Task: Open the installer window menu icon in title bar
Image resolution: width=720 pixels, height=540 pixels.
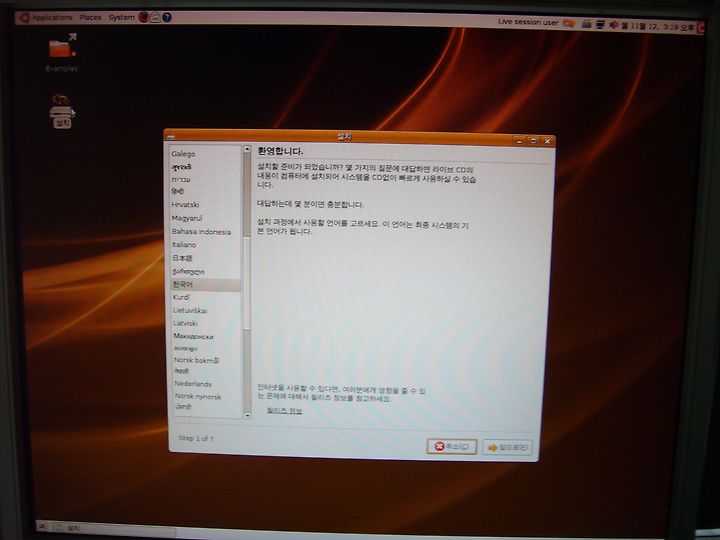Action: coord(171,137)
